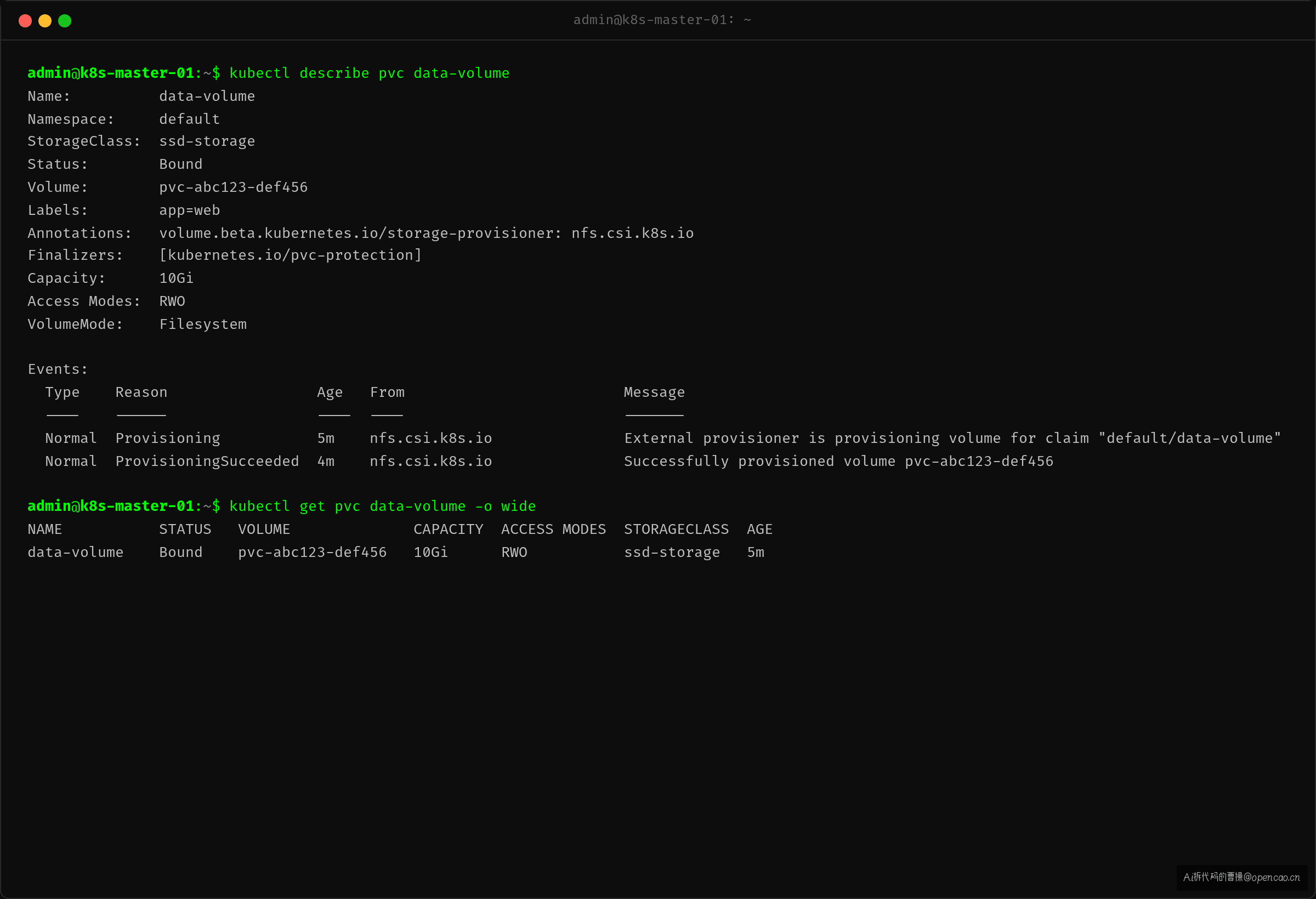Click the VolumeMode value 'Filesystem'
Image resolution: width=1316 pixels, height=899 pixels.
pos(203,325)
